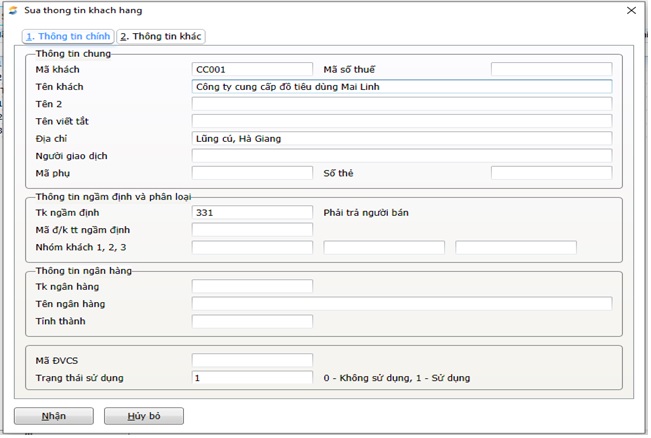Viewport: 651px width, 438px height.
Task: Click the Tk ngân hàng input field
Action: pos(252,287)
